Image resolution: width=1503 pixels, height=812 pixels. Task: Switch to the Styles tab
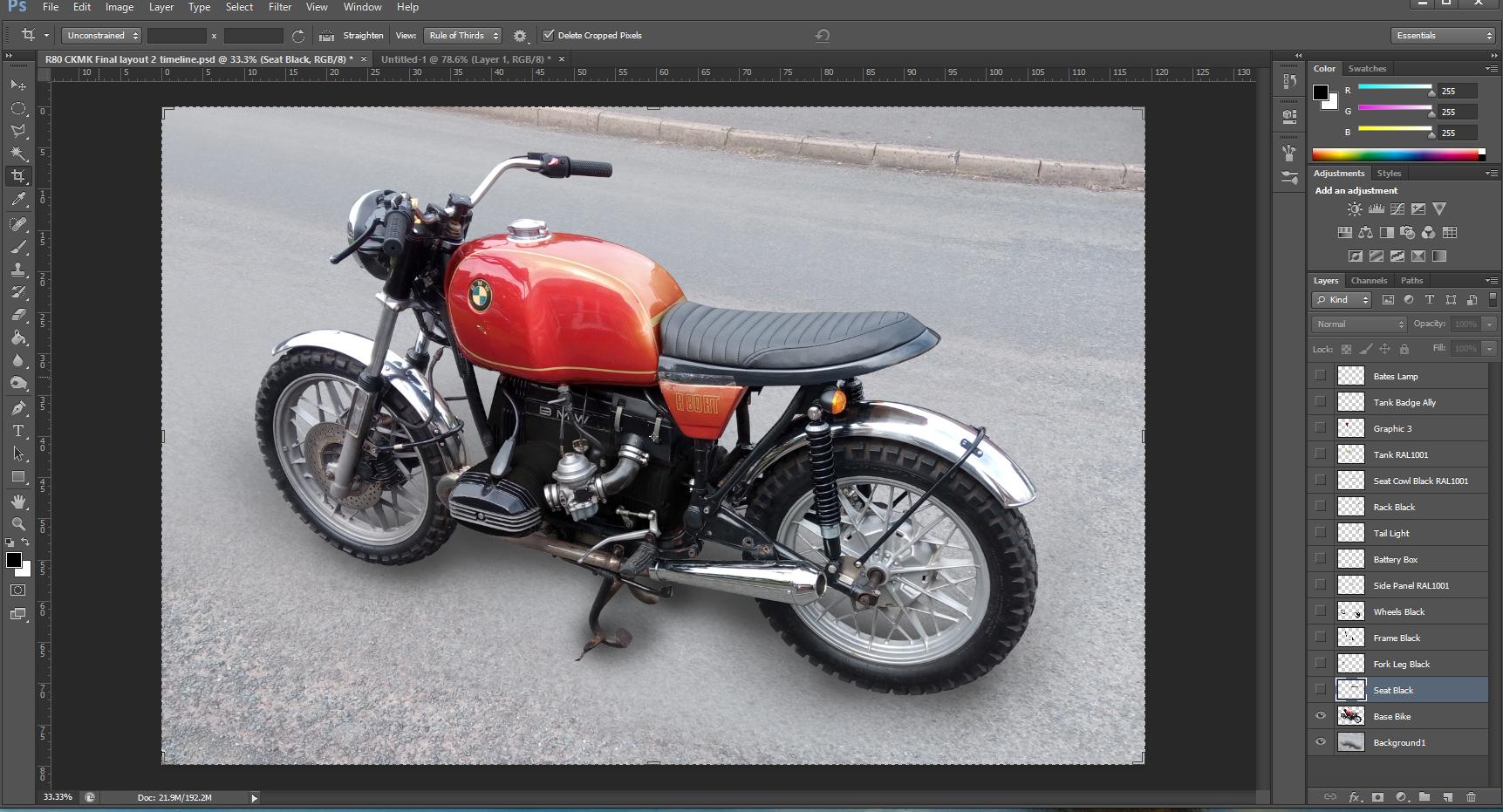point(1389,174)
